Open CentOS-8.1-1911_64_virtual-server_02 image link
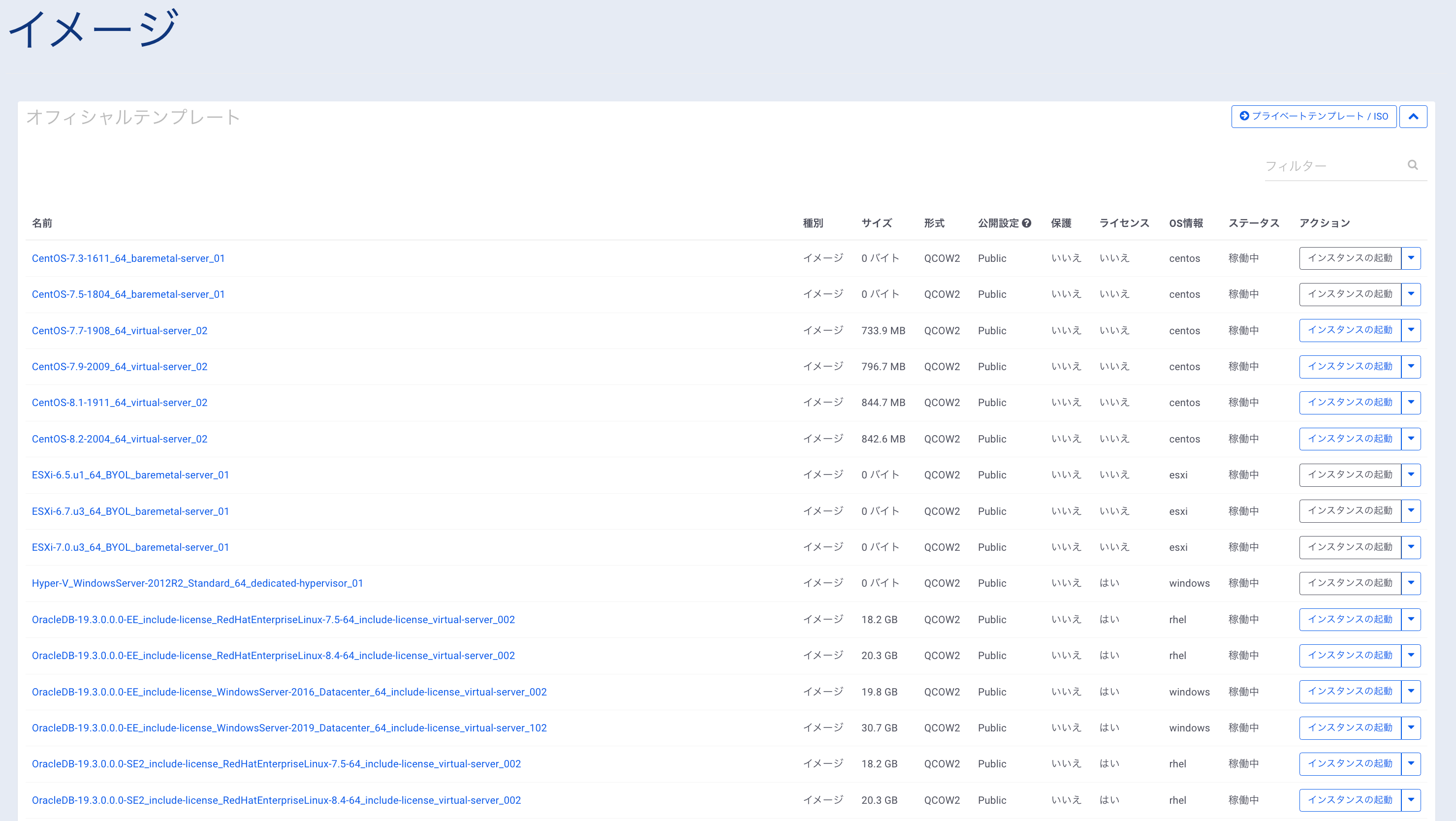The width and height of the screenshot is (1456, 821). [120, 403]
